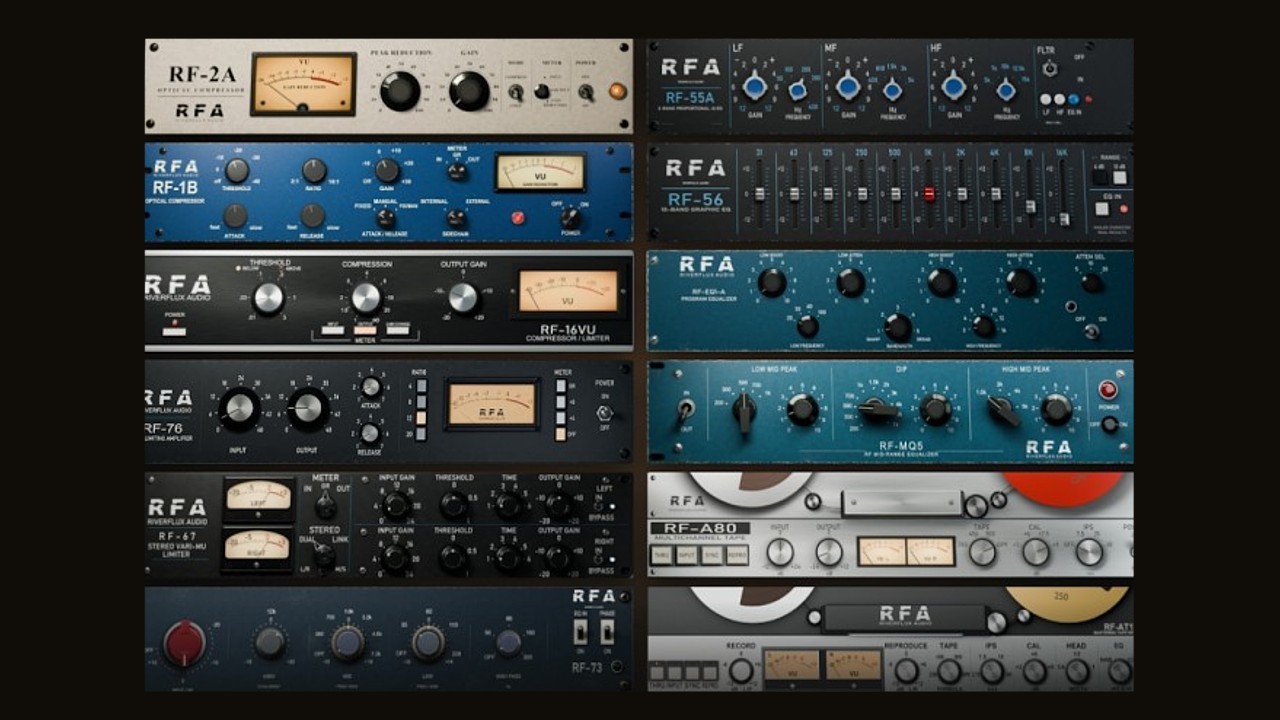Click the RF-1B Attack knob
Viewport: 1280px width, 720px height.
235,216
